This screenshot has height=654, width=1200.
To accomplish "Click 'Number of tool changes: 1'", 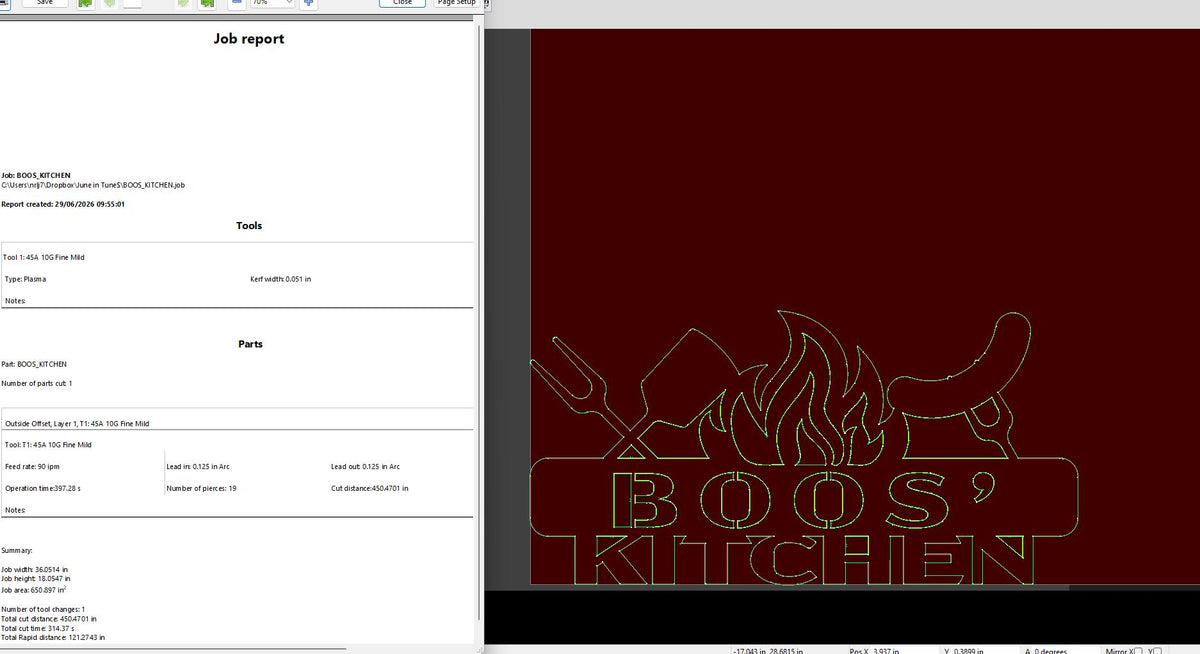I will click(43, 609).
